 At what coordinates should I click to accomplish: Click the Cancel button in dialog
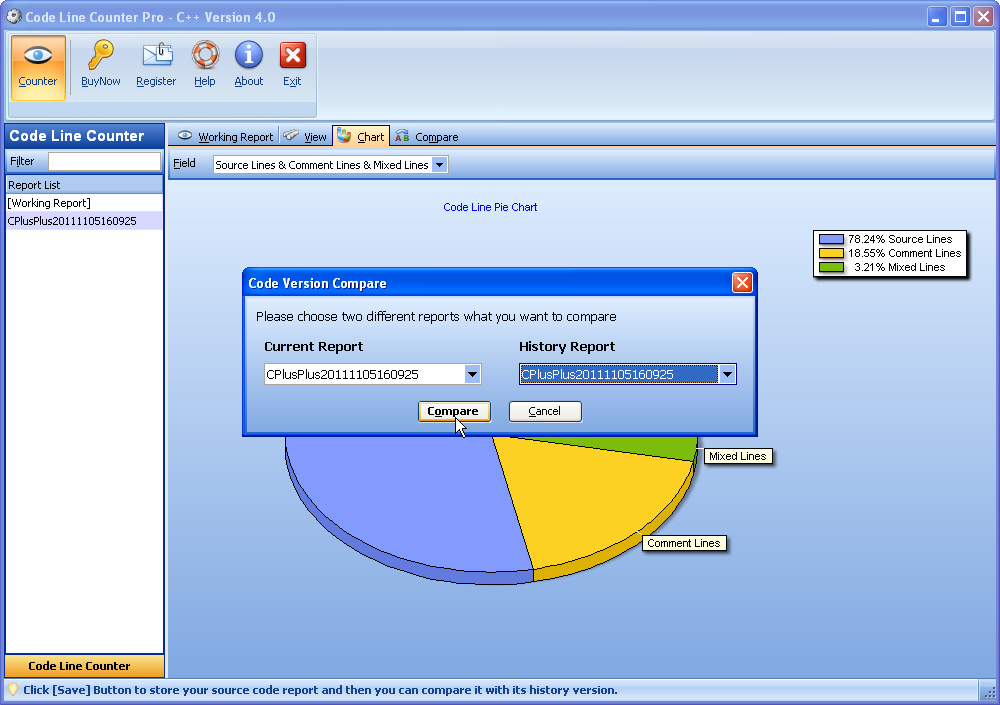click(x=545, y=412)
